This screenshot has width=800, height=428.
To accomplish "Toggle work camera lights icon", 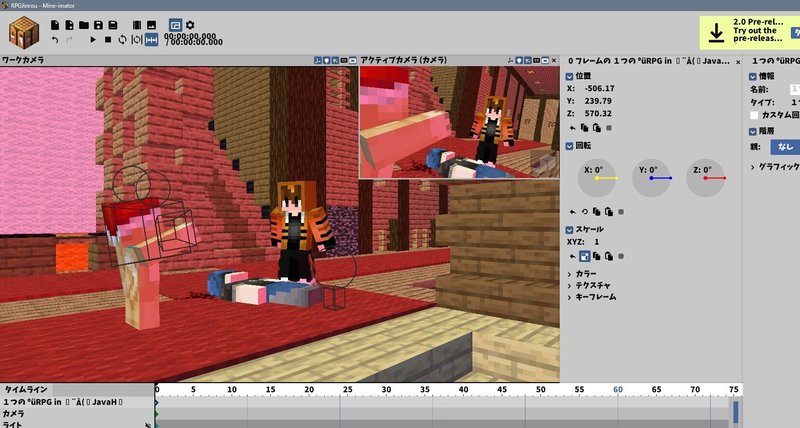I will pyautogui.click(x=327, y=60).
